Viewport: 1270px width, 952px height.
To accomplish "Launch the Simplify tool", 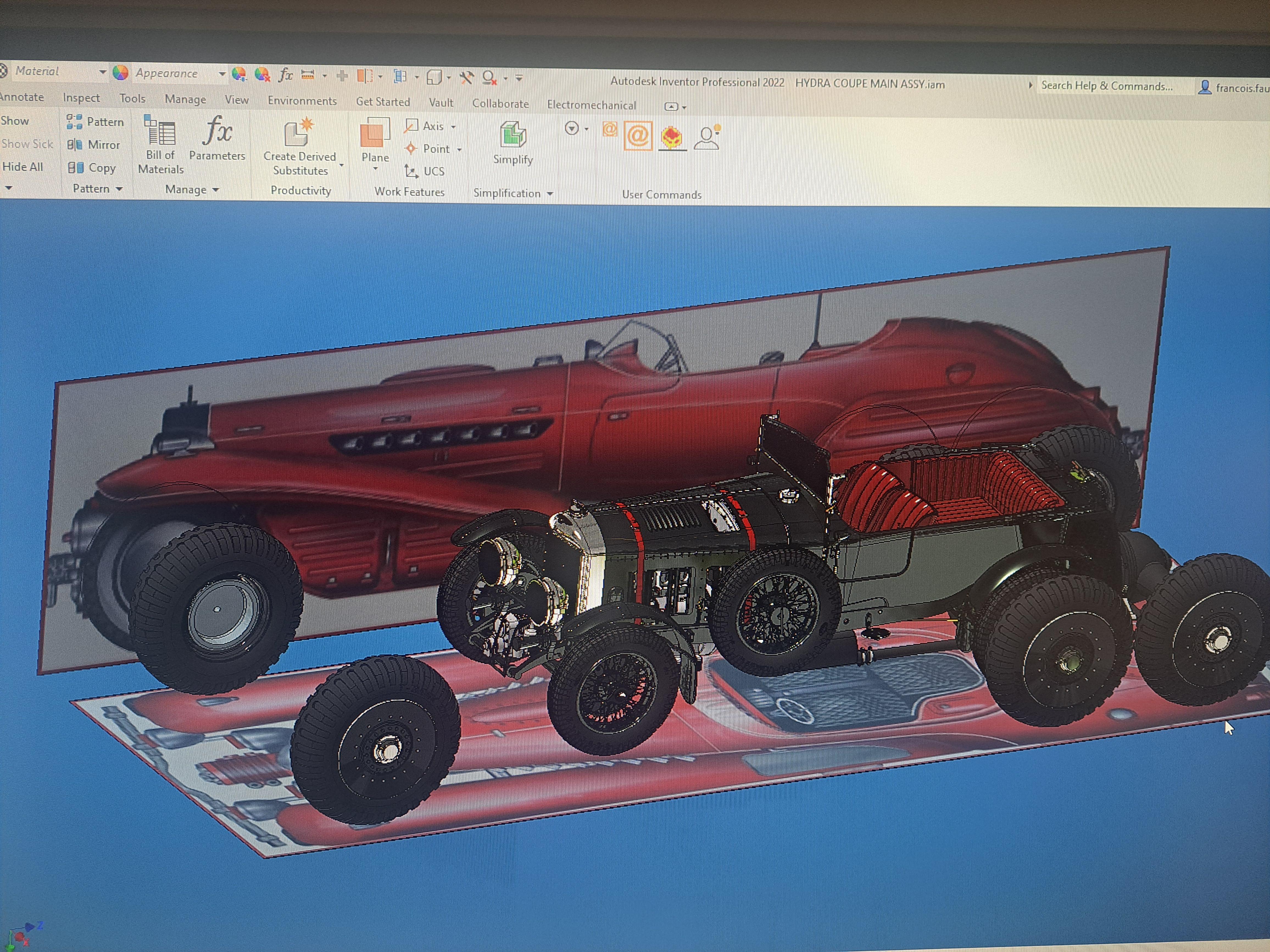I will [513, 143].
